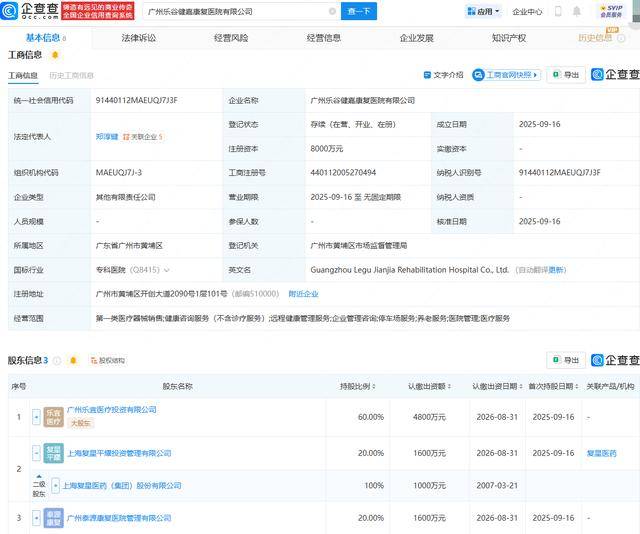Click 上海复星平耀 shareholder logo
Viewport: 640px width, 534px height.
click(53, 453)
